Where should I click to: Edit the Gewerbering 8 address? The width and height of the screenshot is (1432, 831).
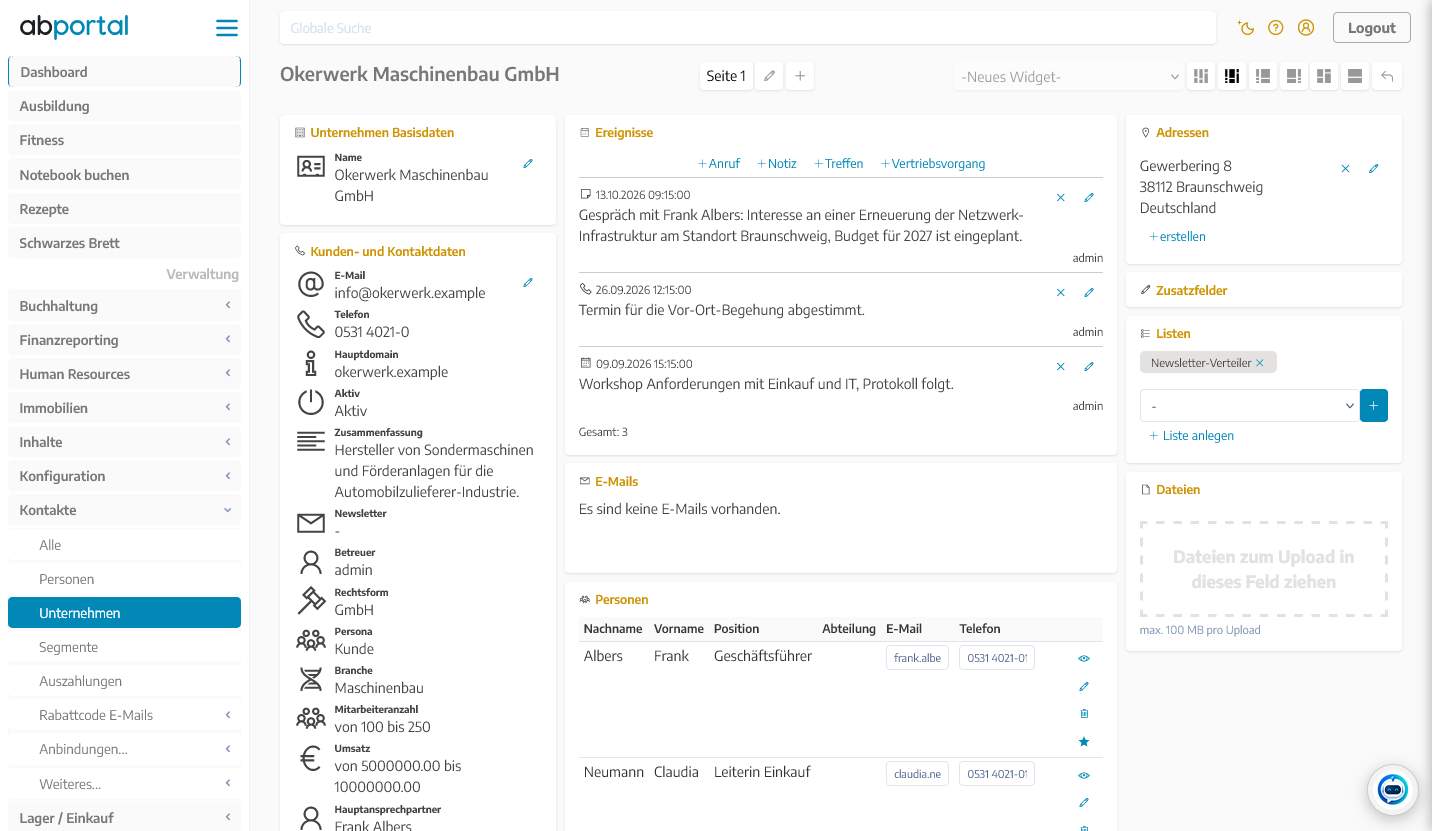(1374, 169)
